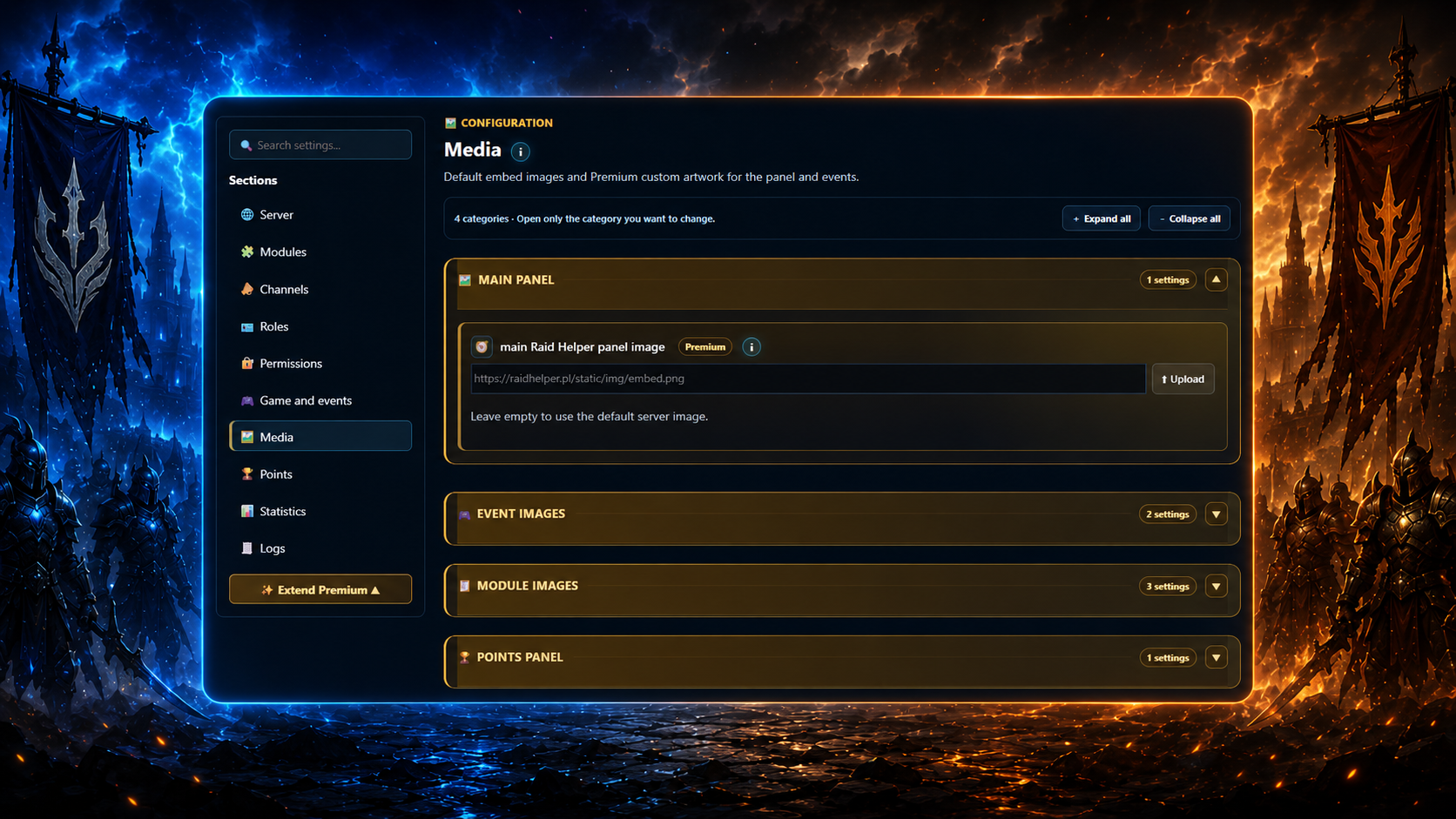Viewport: 1456px width, 819px height.
Task: Click the Roles badge icon
Action: (x=247, y=326)
